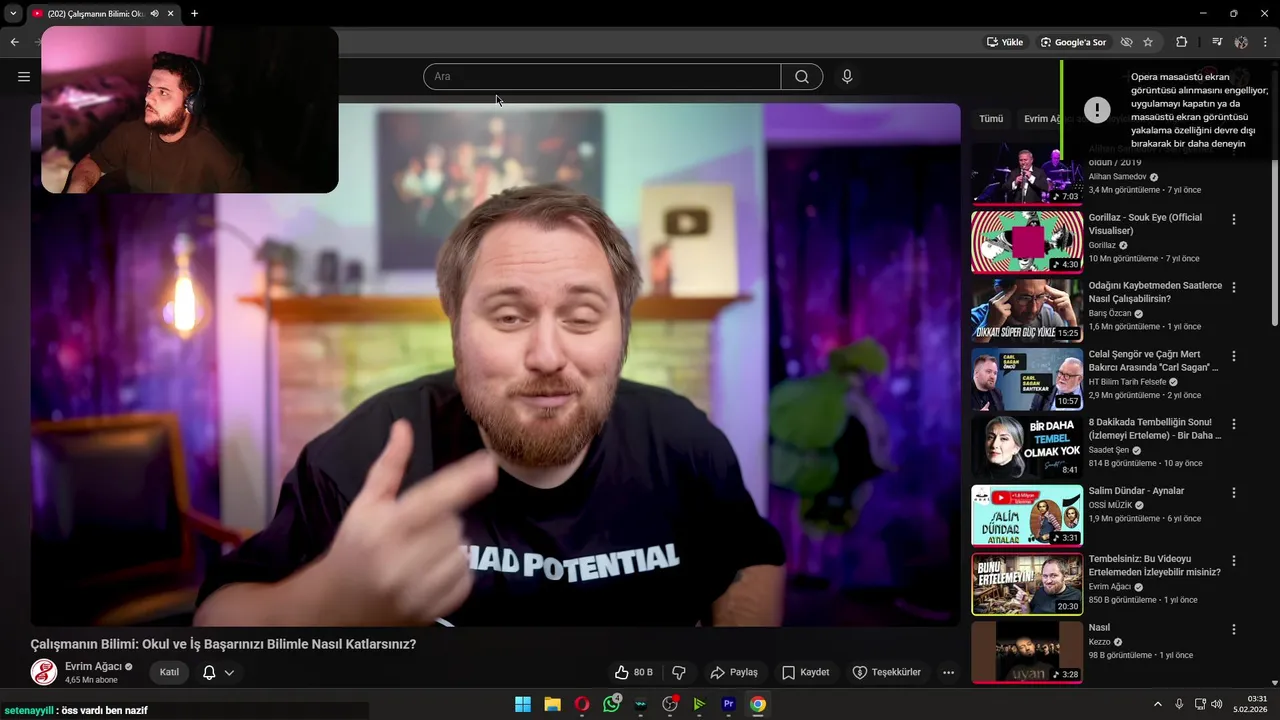Open the Windows Start button

(523, 704)
